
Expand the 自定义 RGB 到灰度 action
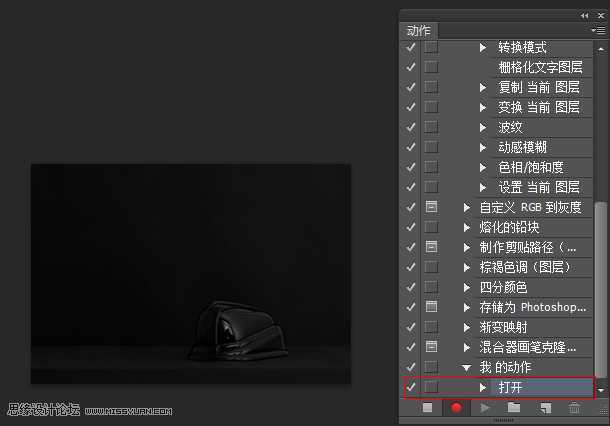click(467, 207)
